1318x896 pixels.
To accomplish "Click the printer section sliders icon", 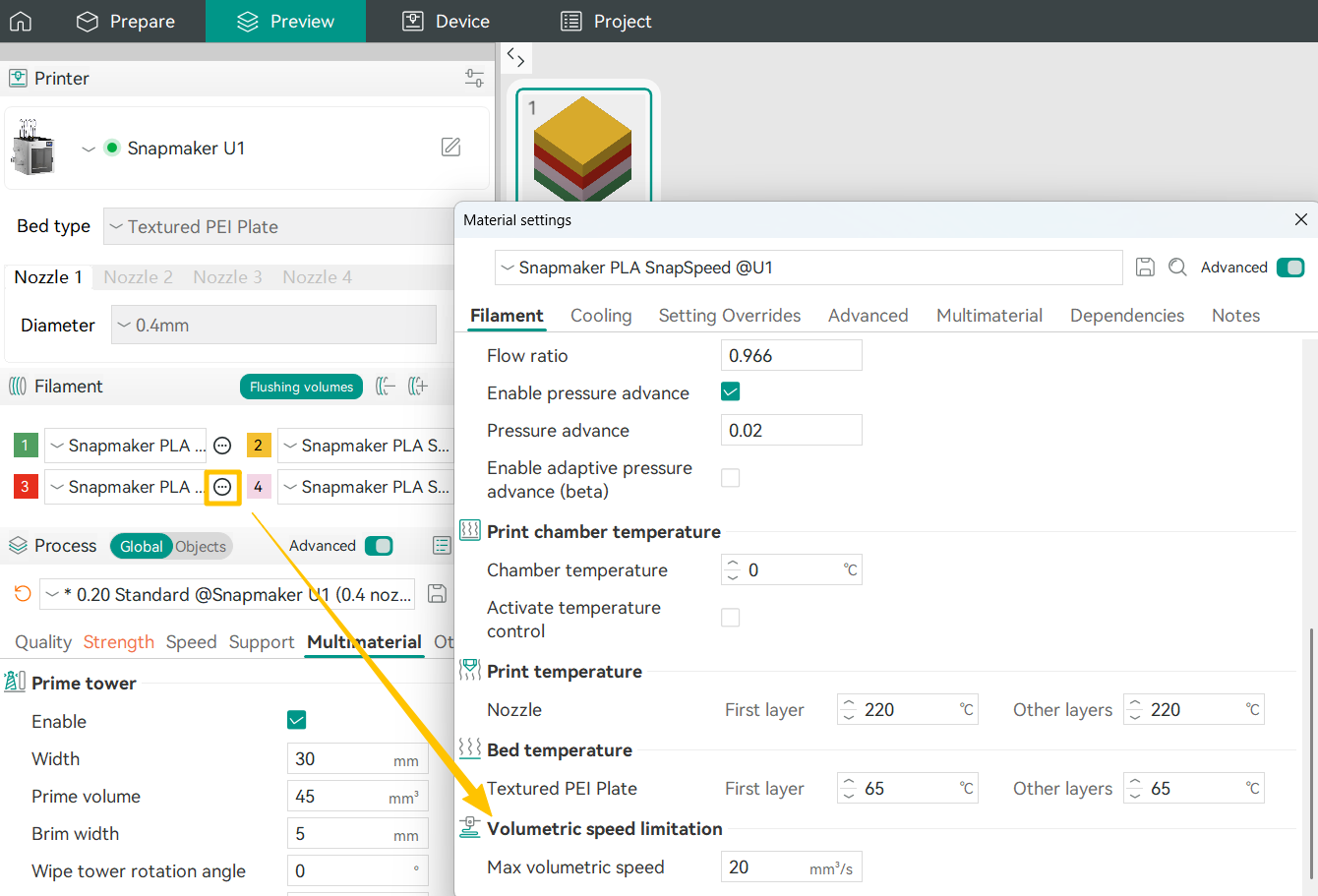I will [474, 78].
